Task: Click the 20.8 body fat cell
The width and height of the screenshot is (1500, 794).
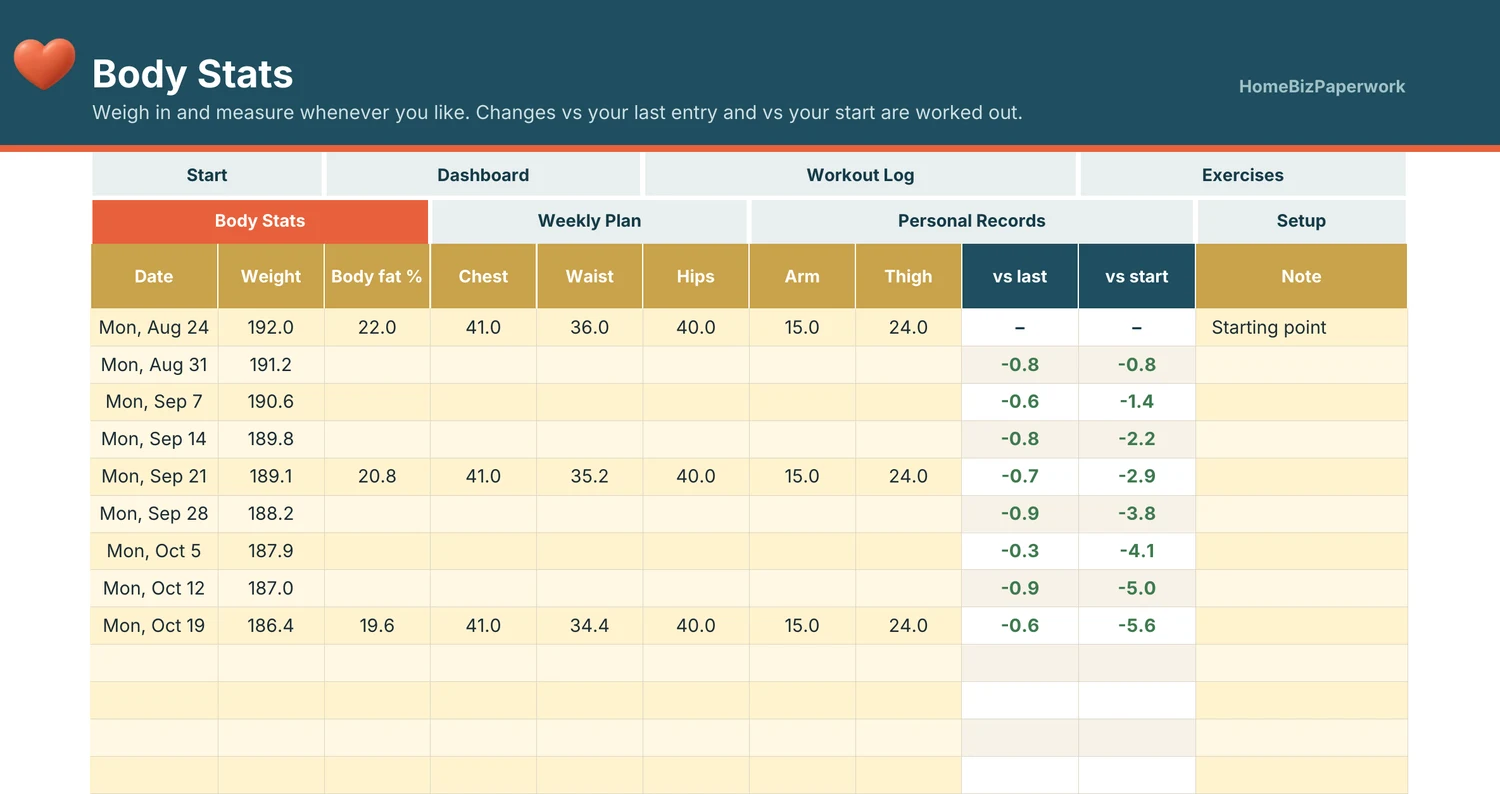Action: click(x=377, y=476)
